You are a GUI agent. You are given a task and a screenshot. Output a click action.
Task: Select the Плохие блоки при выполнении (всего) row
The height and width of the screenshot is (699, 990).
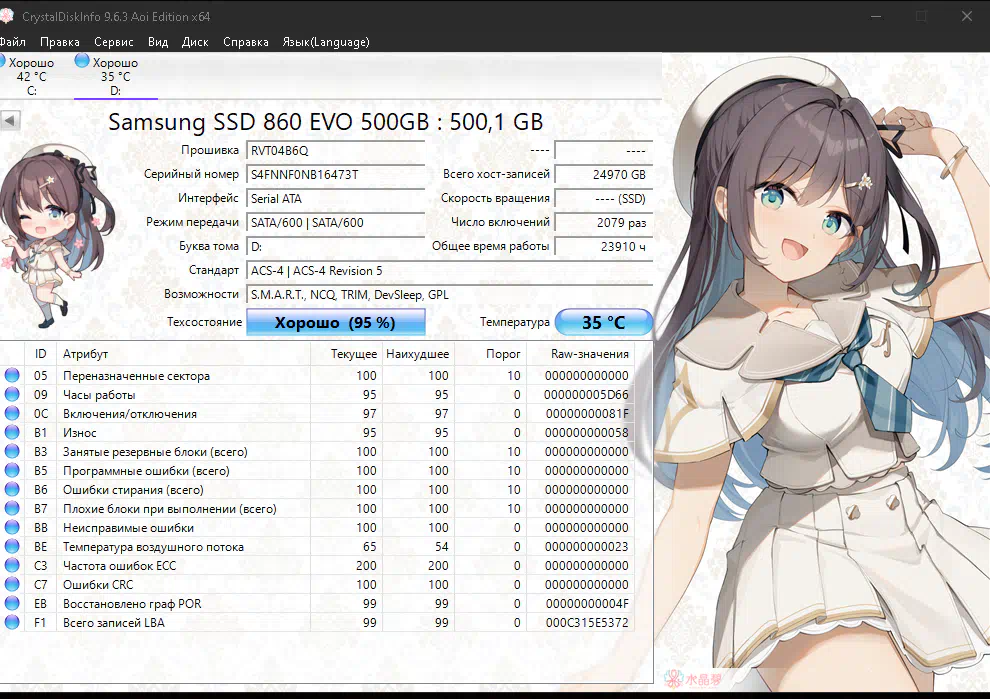(x=317, y=508)
